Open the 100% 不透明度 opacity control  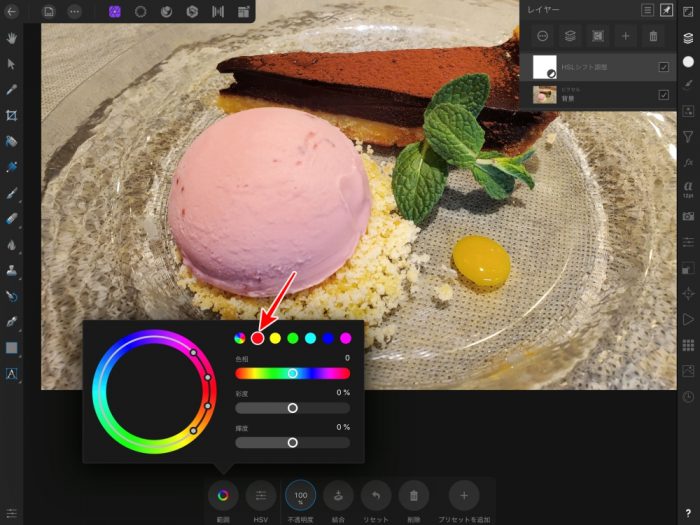point(300,495)
